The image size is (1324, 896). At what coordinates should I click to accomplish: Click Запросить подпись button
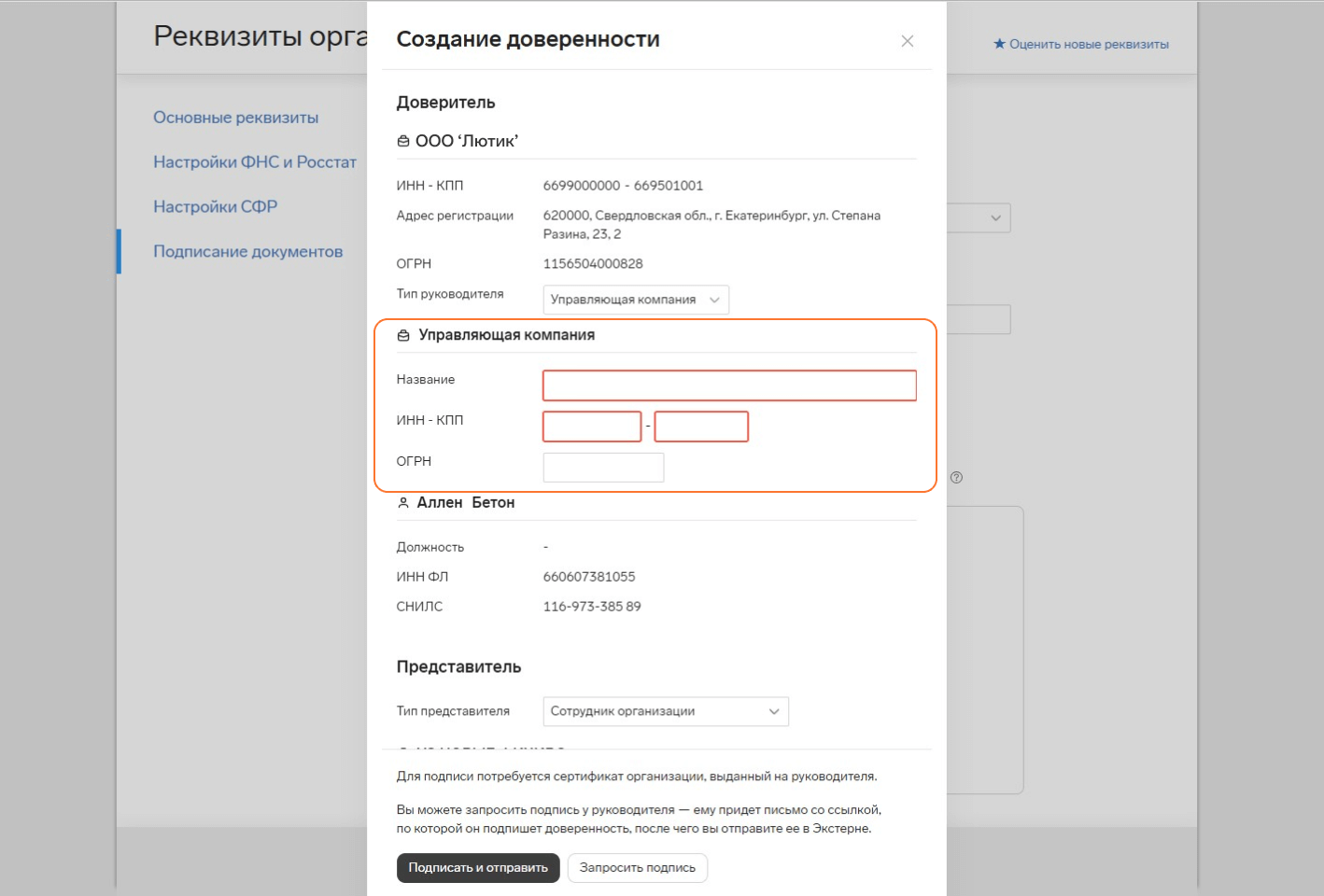638,868
